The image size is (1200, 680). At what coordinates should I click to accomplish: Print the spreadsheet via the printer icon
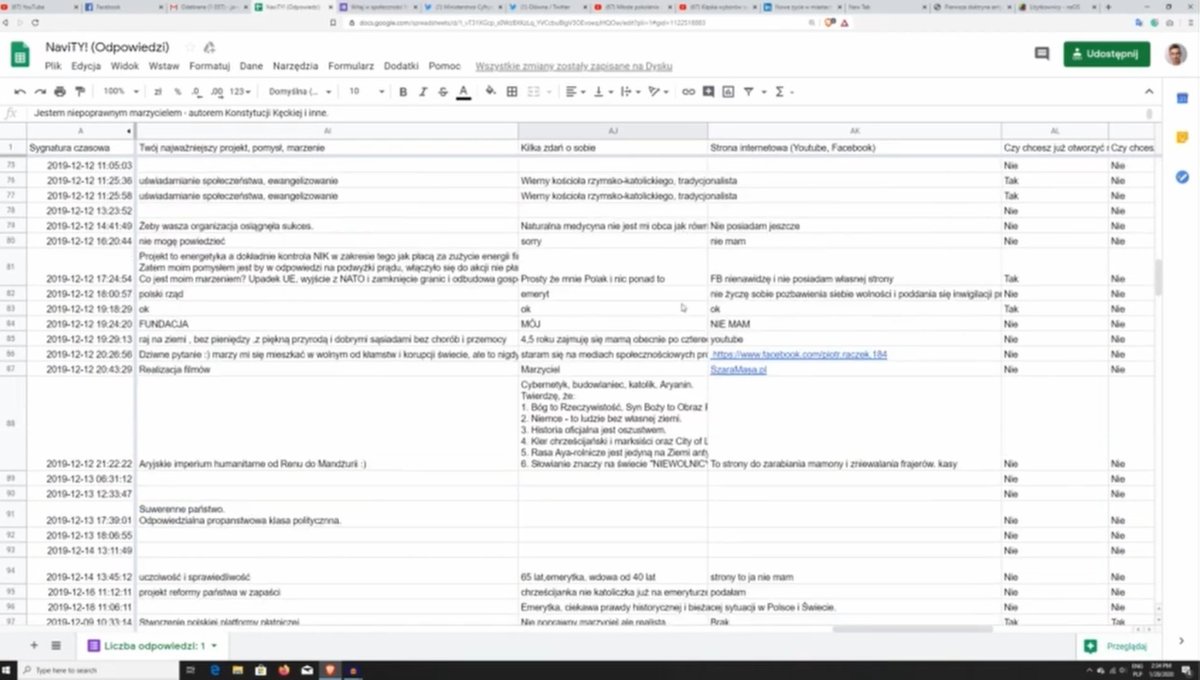(x=61, y=91)
